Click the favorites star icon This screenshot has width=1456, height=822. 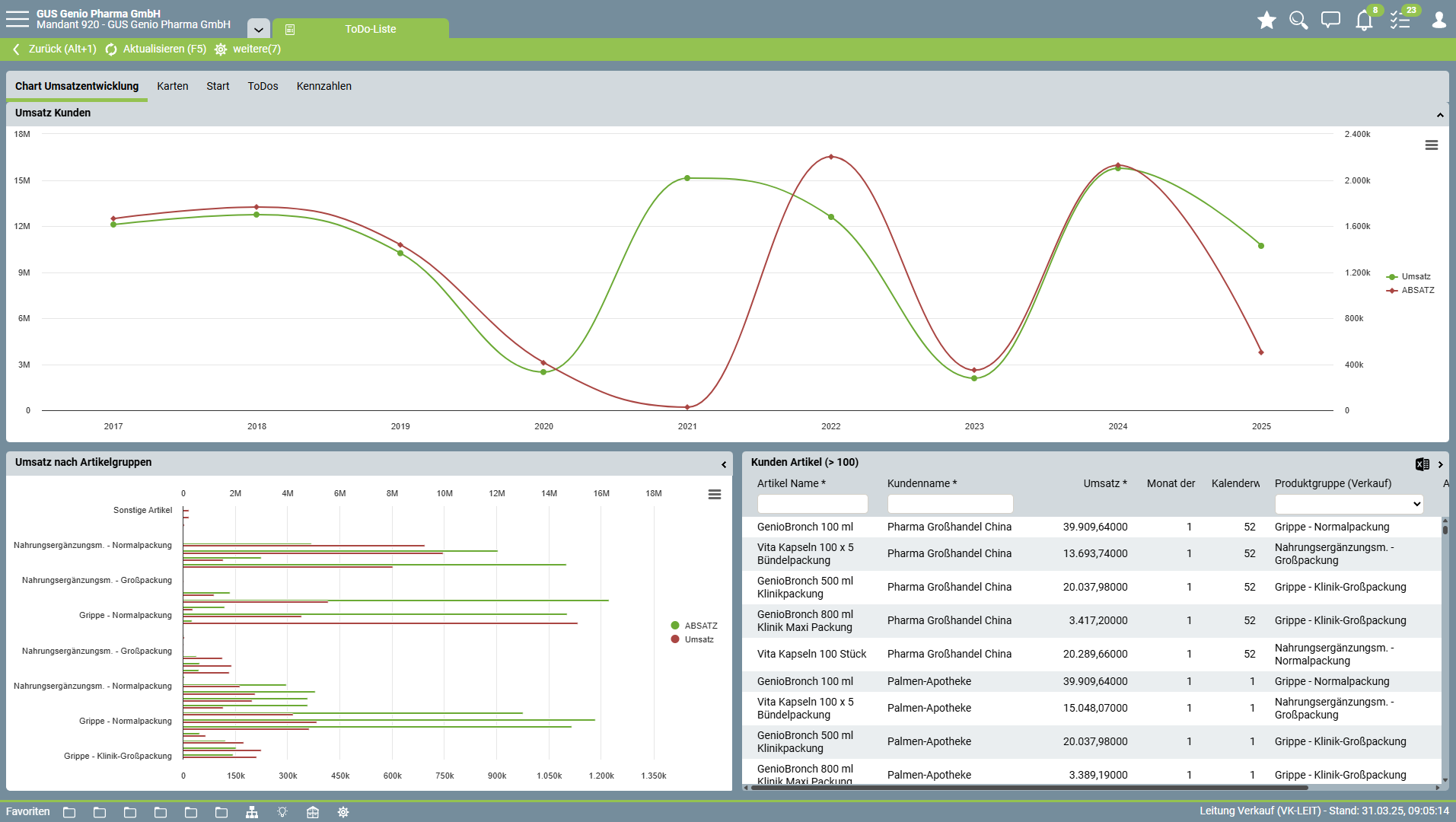(x=1266, y=21)
